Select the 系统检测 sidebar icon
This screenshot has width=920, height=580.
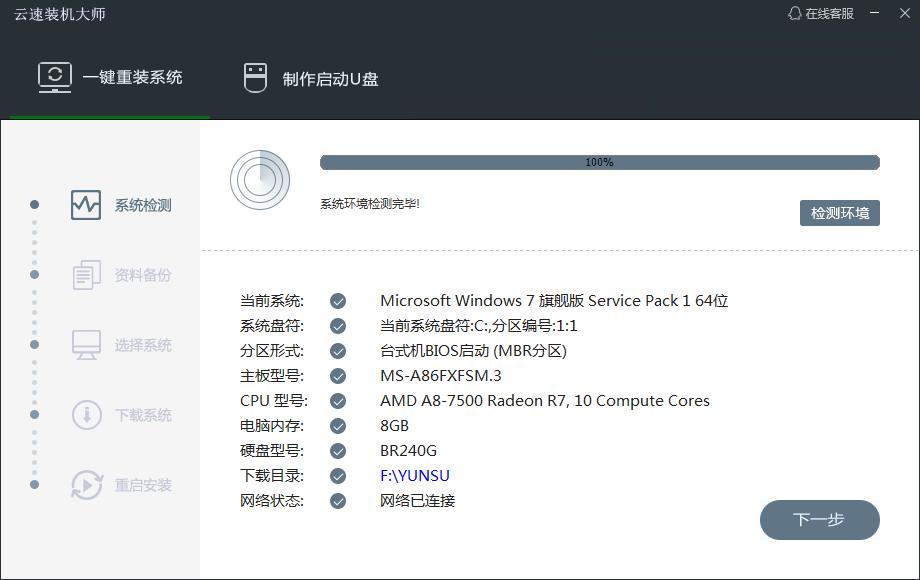pyautogui.click(x=85, y=204)
